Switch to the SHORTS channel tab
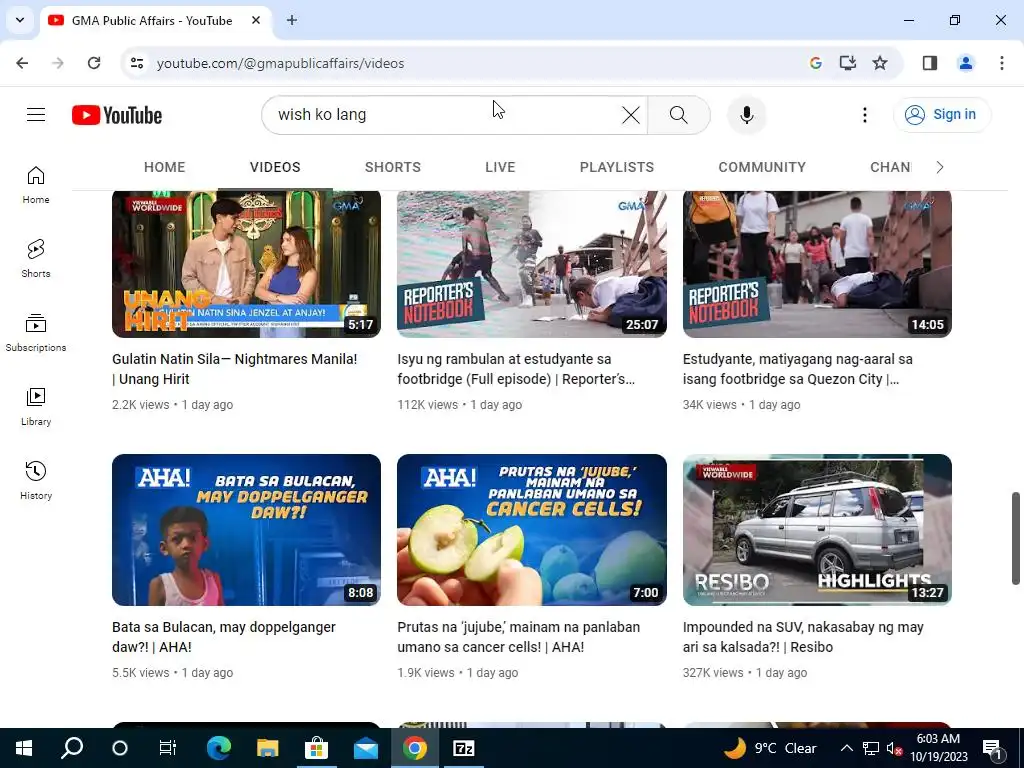This screenshot has width=1024, height=768. (392, 167)
